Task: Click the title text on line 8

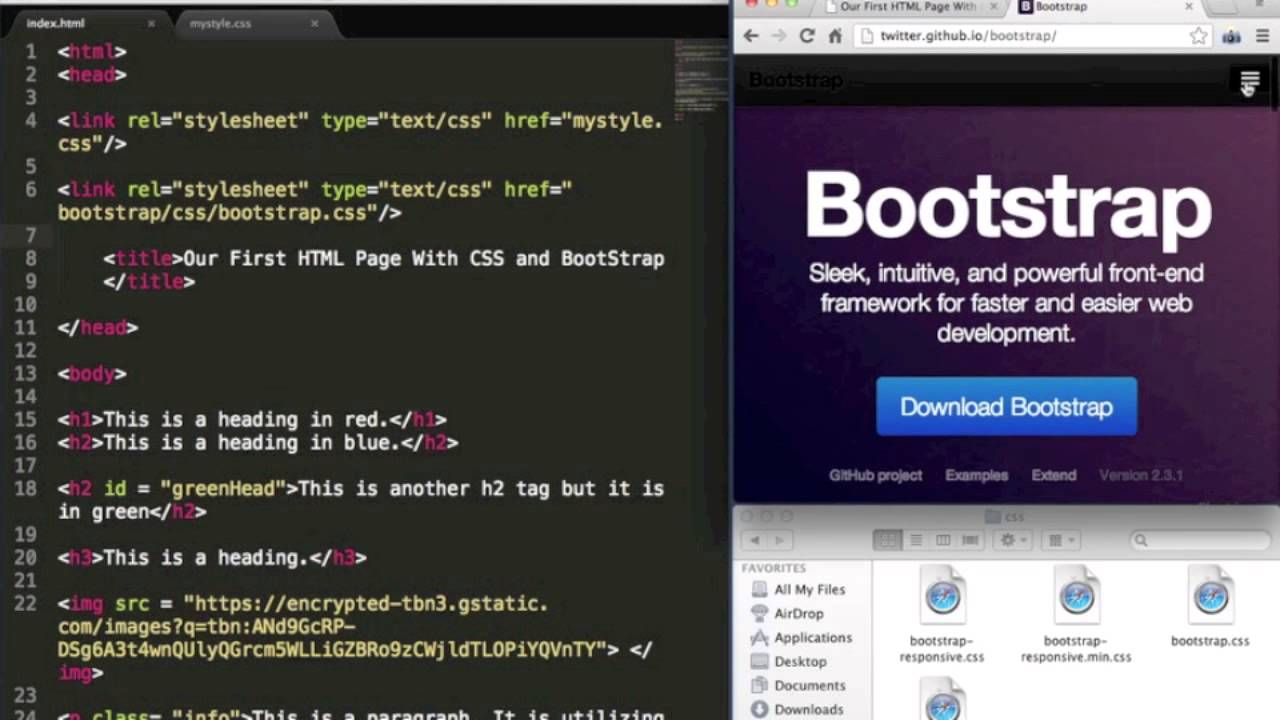Action: 424,258
